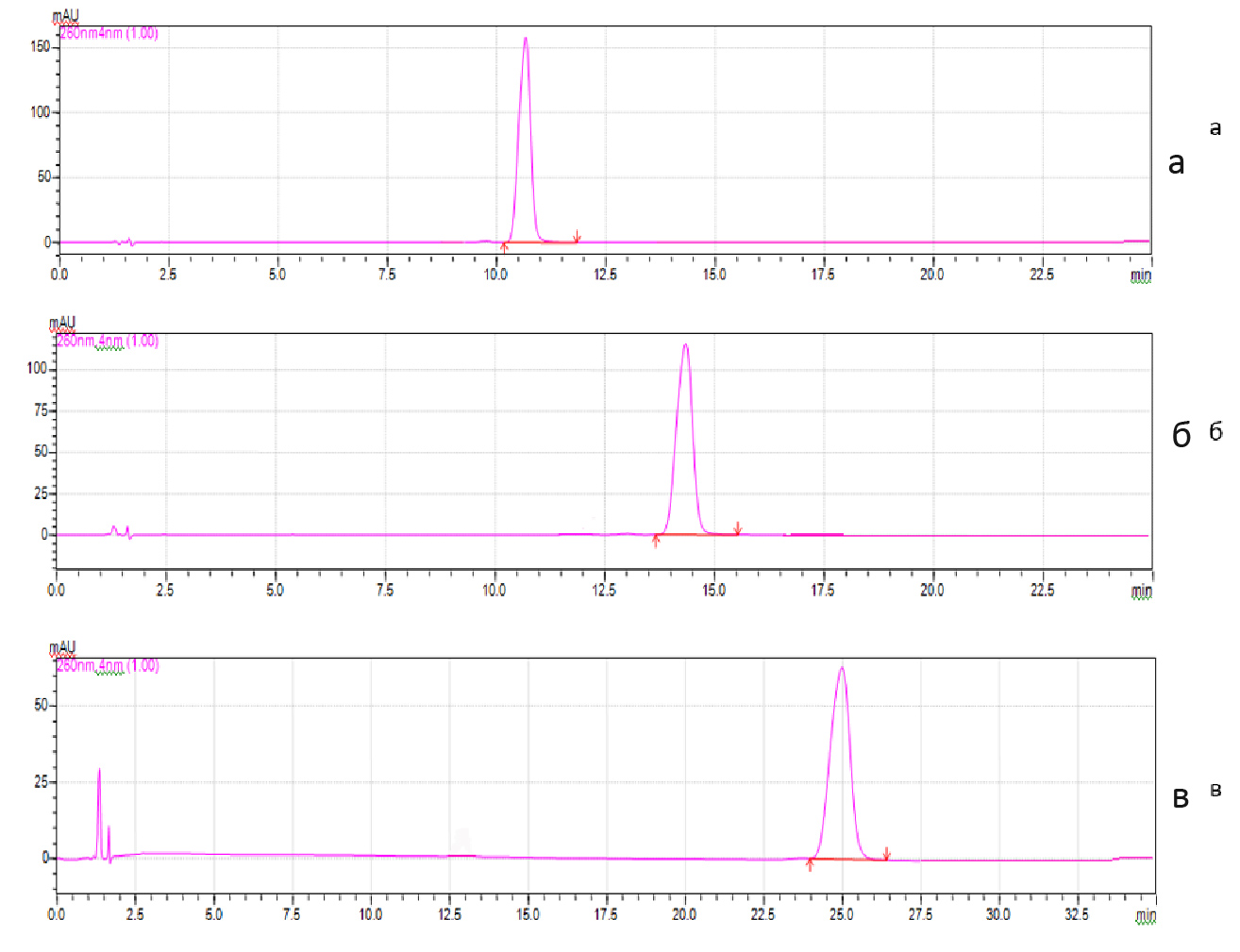Select the main peak apex in chromatogram a
The image size is (1240, 952).
point(526,40)
